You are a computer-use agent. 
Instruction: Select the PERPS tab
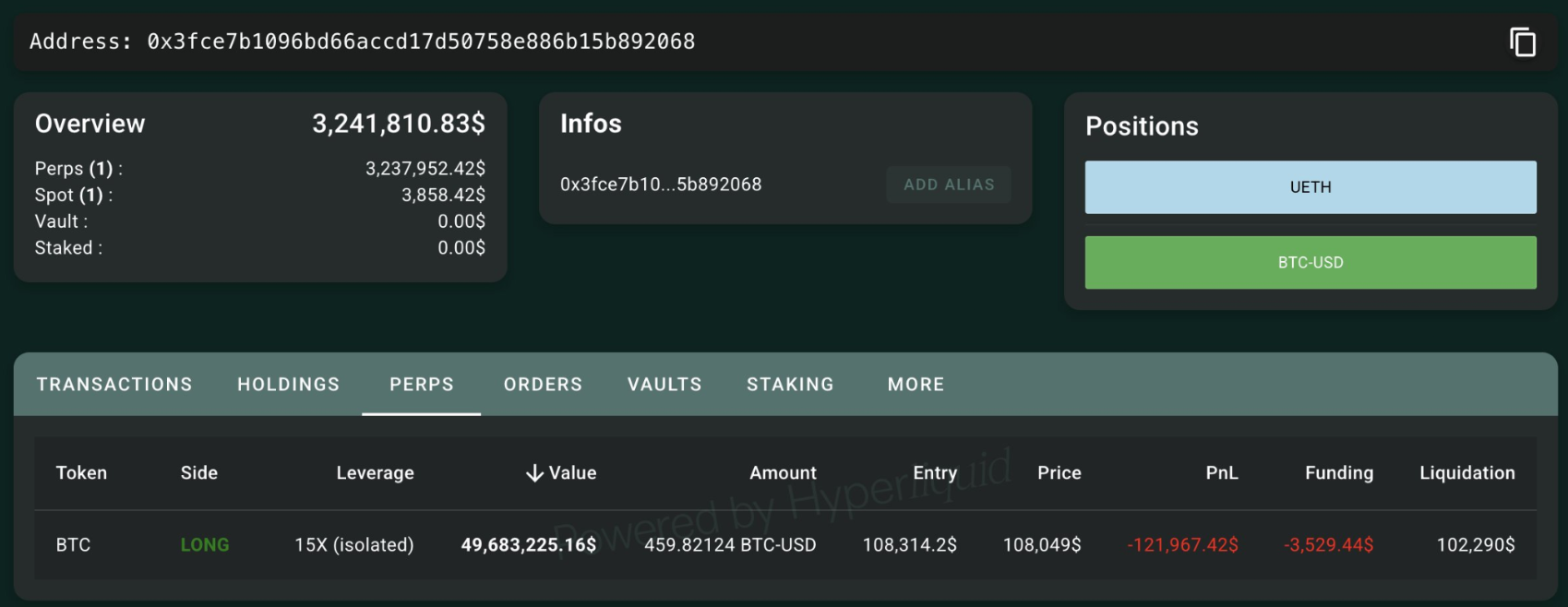421,384
